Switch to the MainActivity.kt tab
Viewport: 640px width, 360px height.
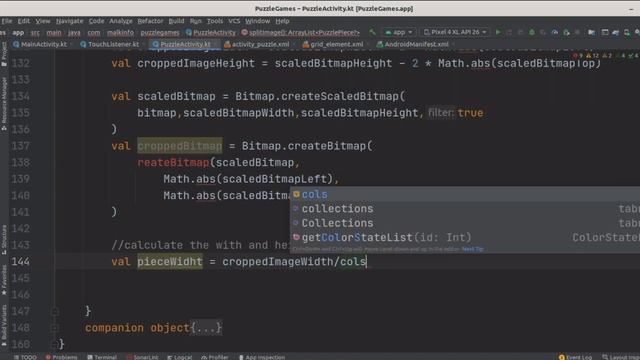click(43, 44)
